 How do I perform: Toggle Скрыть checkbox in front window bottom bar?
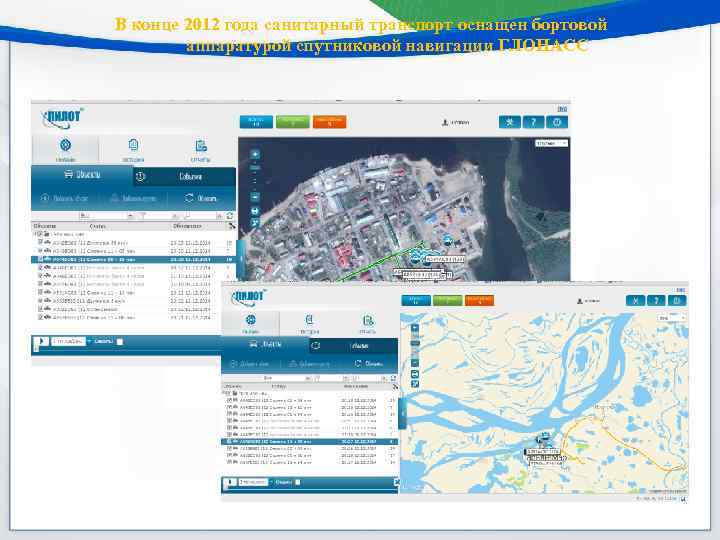[298, 482]
